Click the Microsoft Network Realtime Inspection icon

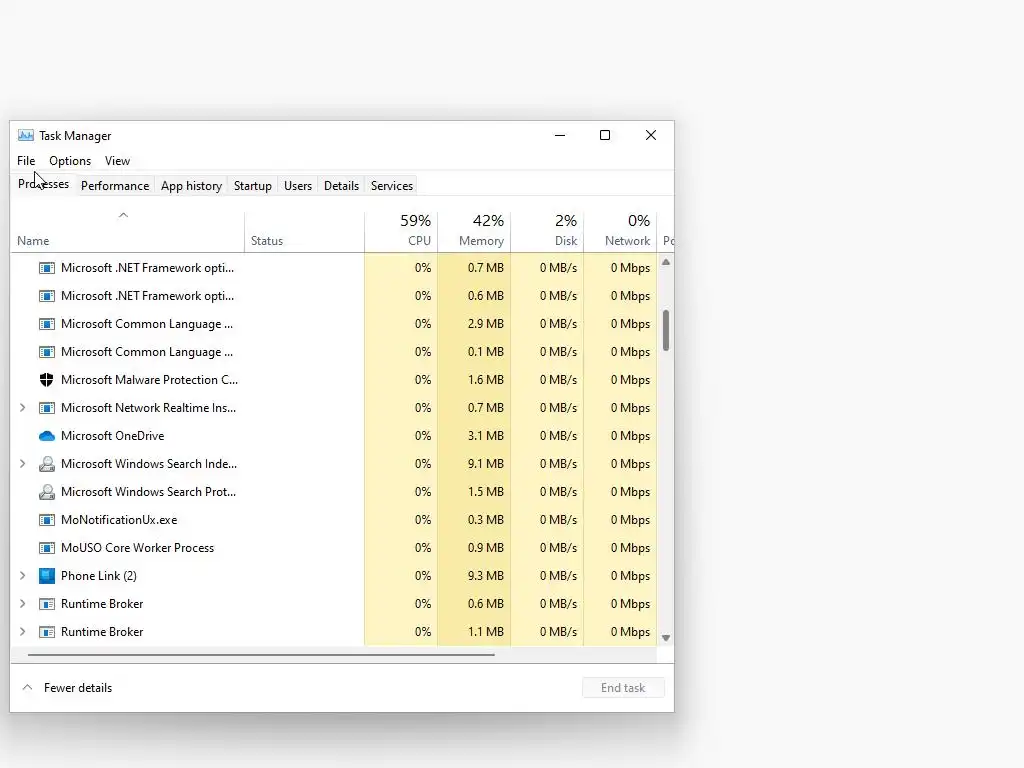pos(46,408)
